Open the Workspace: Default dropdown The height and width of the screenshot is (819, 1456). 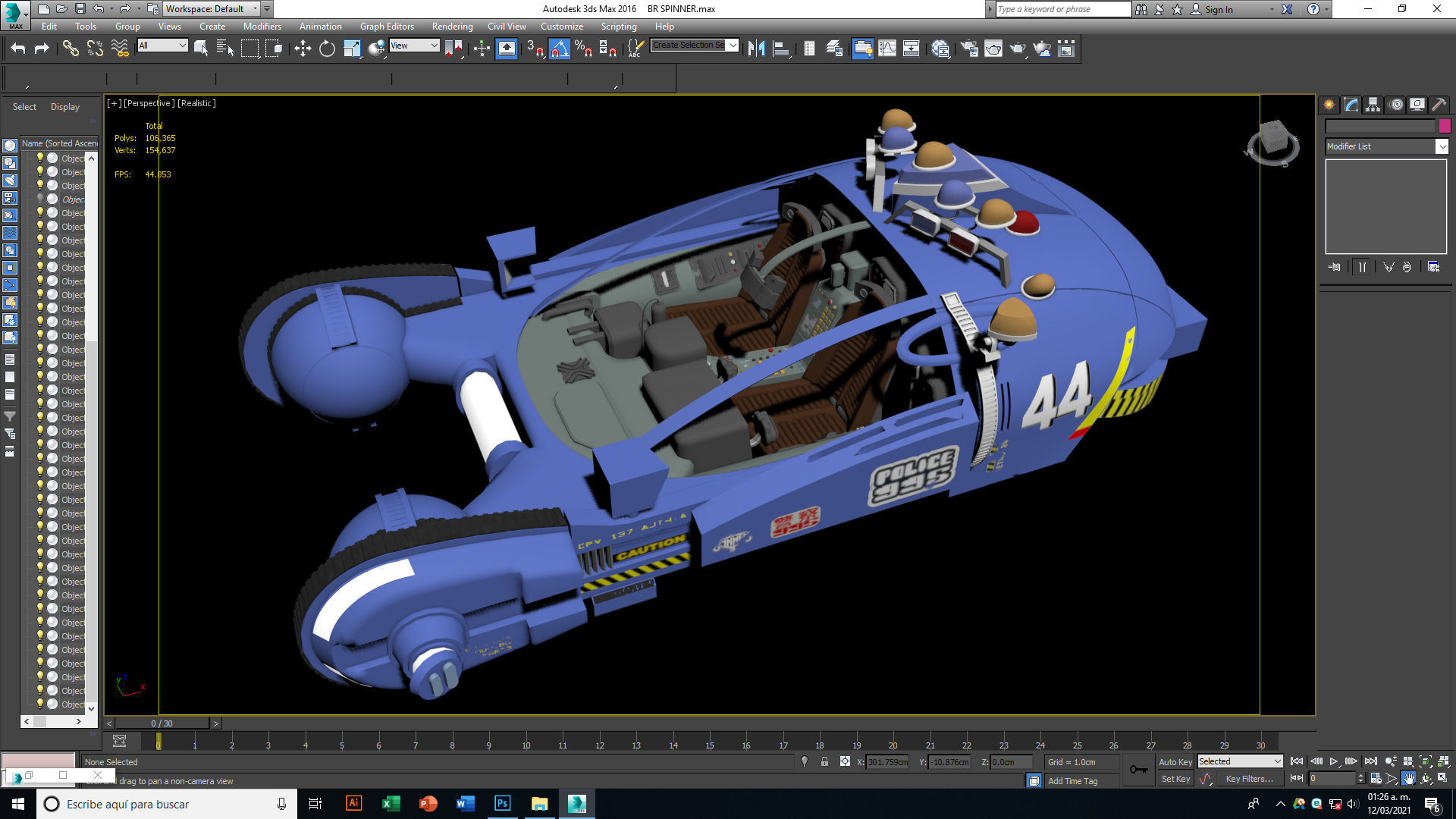(212, 9)
